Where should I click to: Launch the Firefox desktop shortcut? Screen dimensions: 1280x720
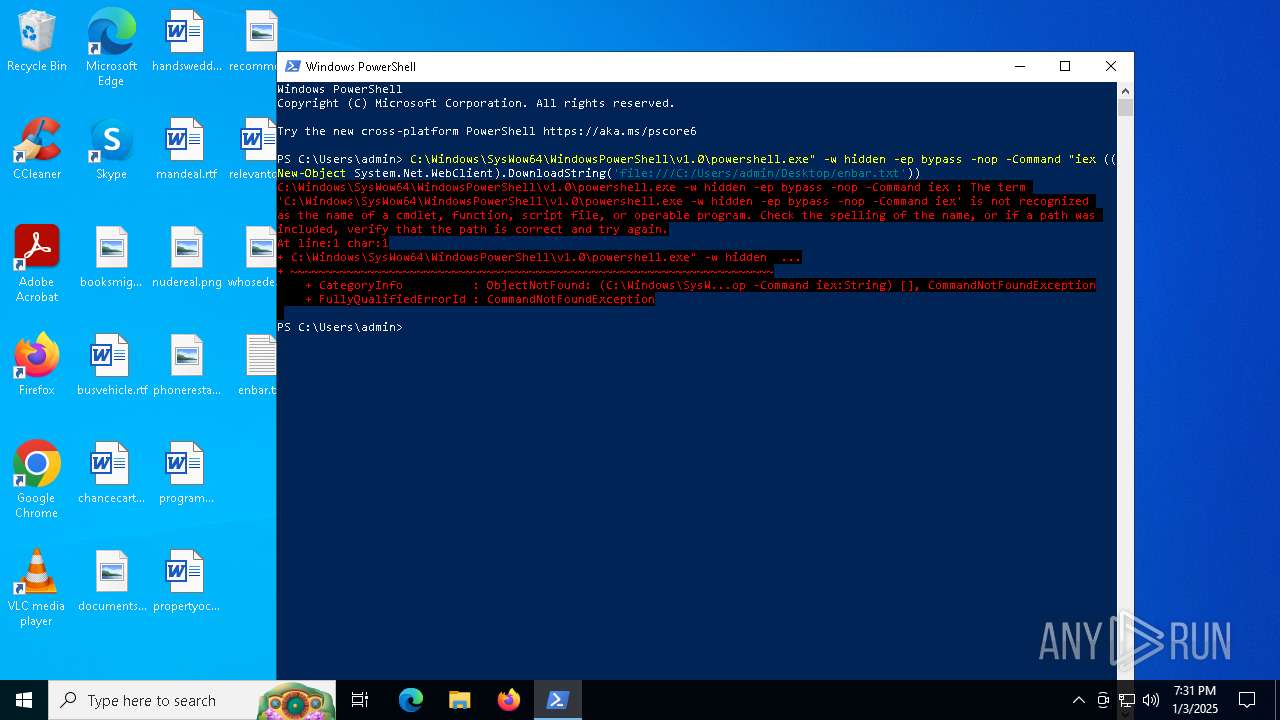point(37,365)
